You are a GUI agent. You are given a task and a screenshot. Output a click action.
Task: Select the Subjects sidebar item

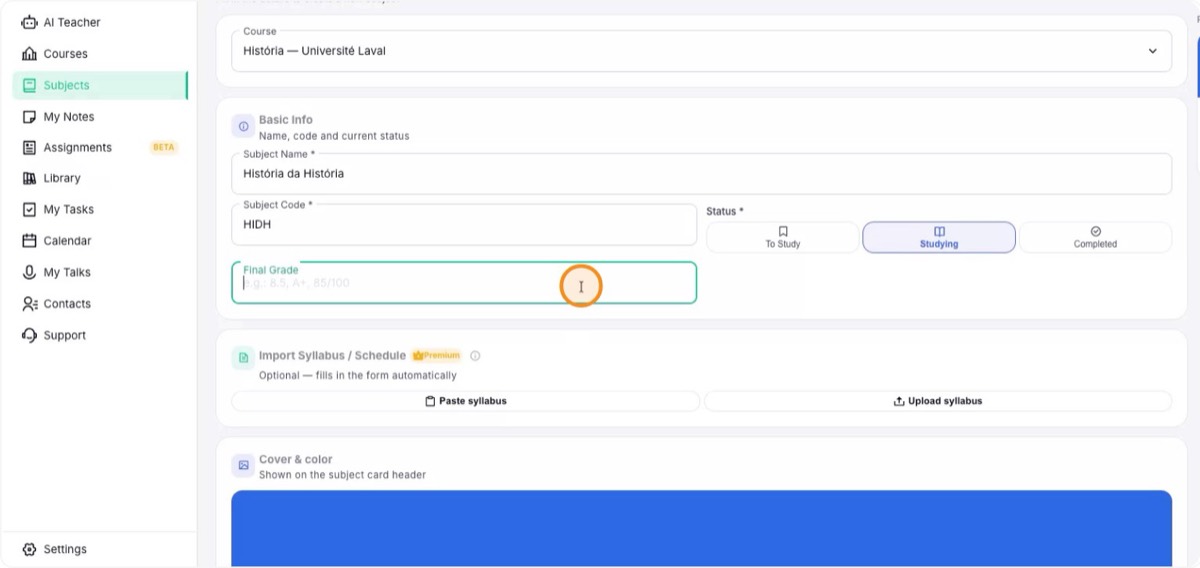point(99,85)
